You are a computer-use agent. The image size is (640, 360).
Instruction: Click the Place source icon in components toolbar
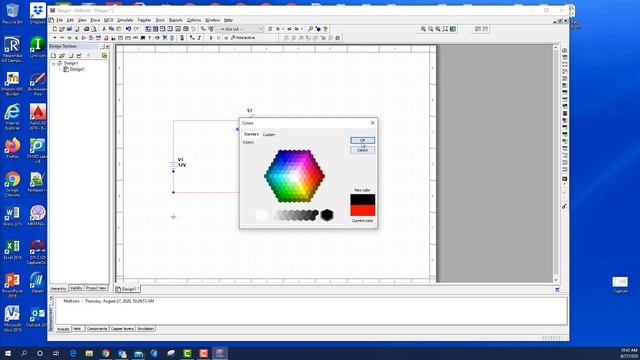pyautogui.click(x=55, y=38)
